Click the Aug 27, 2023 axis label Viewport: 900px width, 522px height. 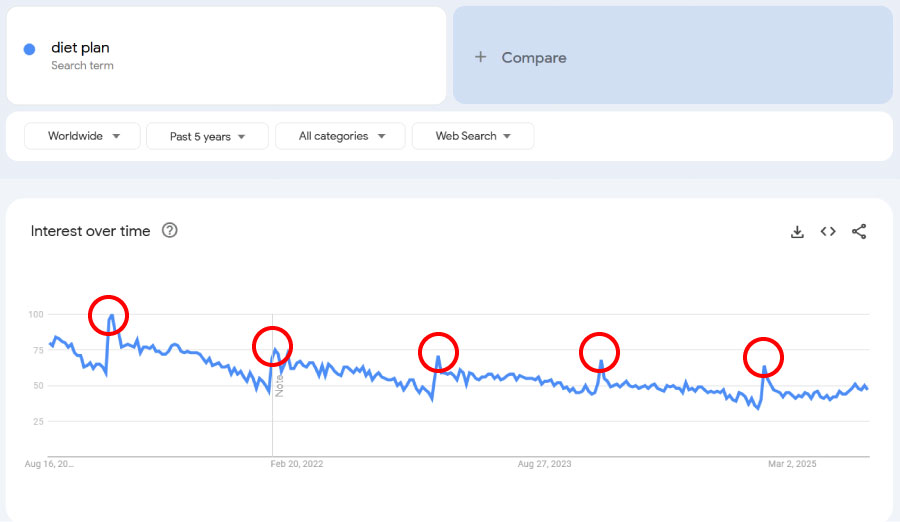coord(545,464)
